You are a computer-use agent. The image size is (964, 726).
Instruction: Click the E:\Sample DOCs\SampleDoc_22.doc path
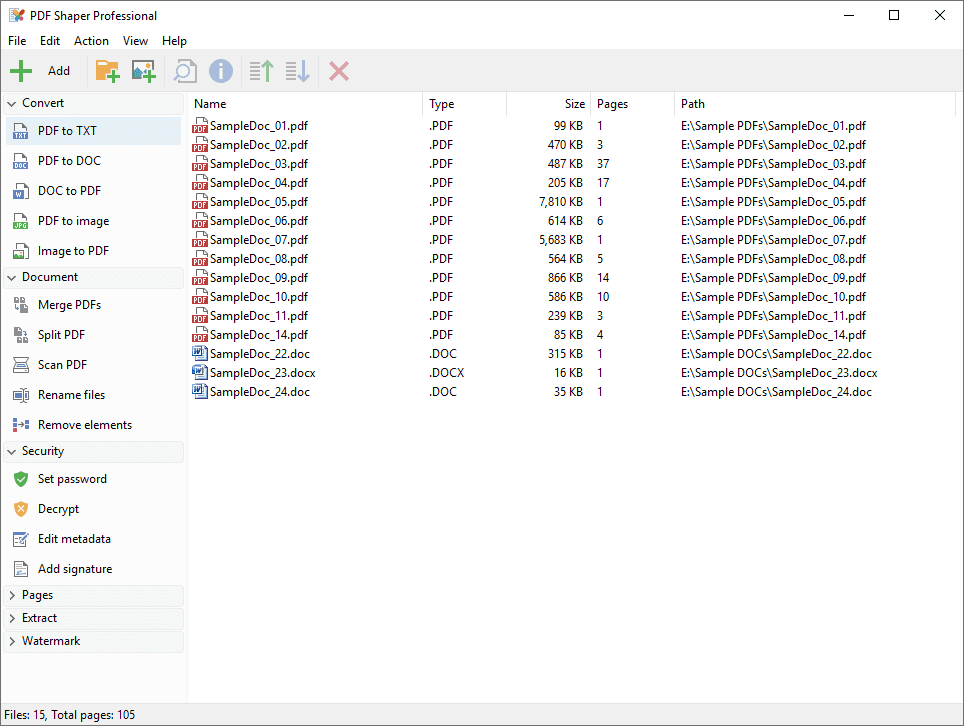tap(776, 354)
